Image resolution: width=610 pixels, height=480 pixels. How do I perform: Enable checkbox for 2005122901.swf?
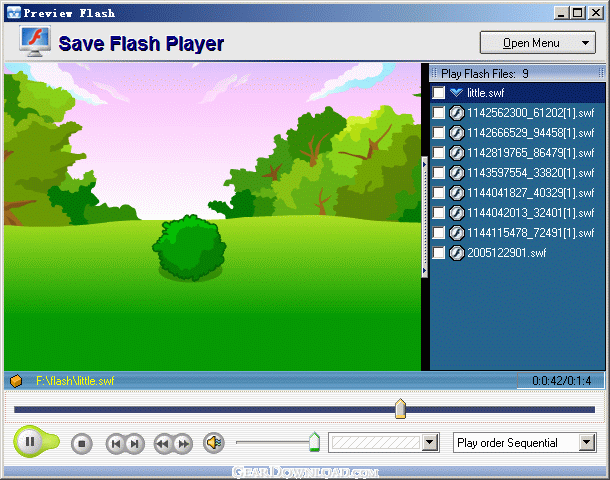438,253
